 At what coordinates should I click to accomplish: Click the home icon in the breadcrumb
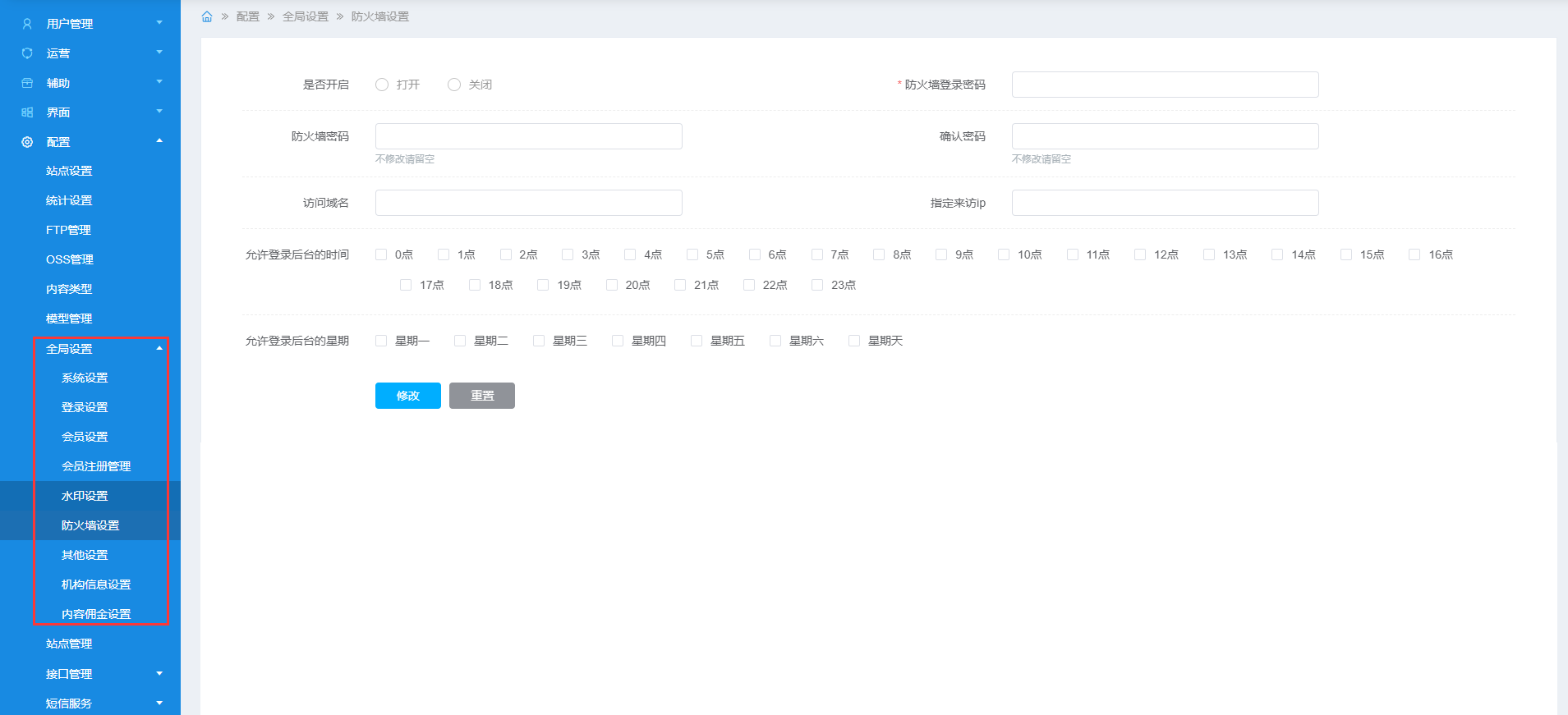tap(207, 16)
